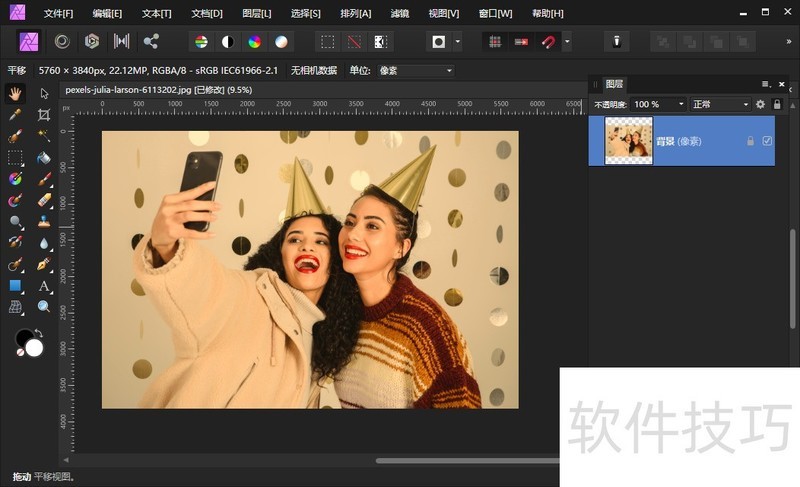Expand the toolbar overflow chevron

coord(789,42)
